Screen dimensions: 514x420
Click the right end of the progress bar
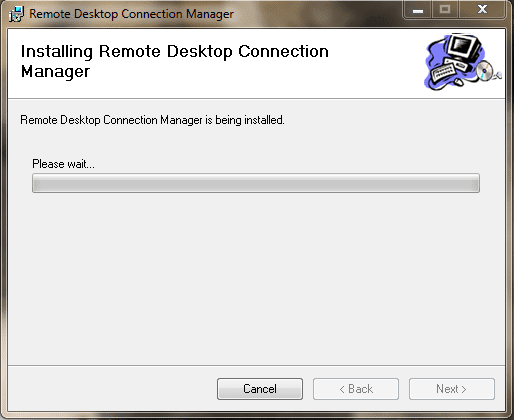475,183
